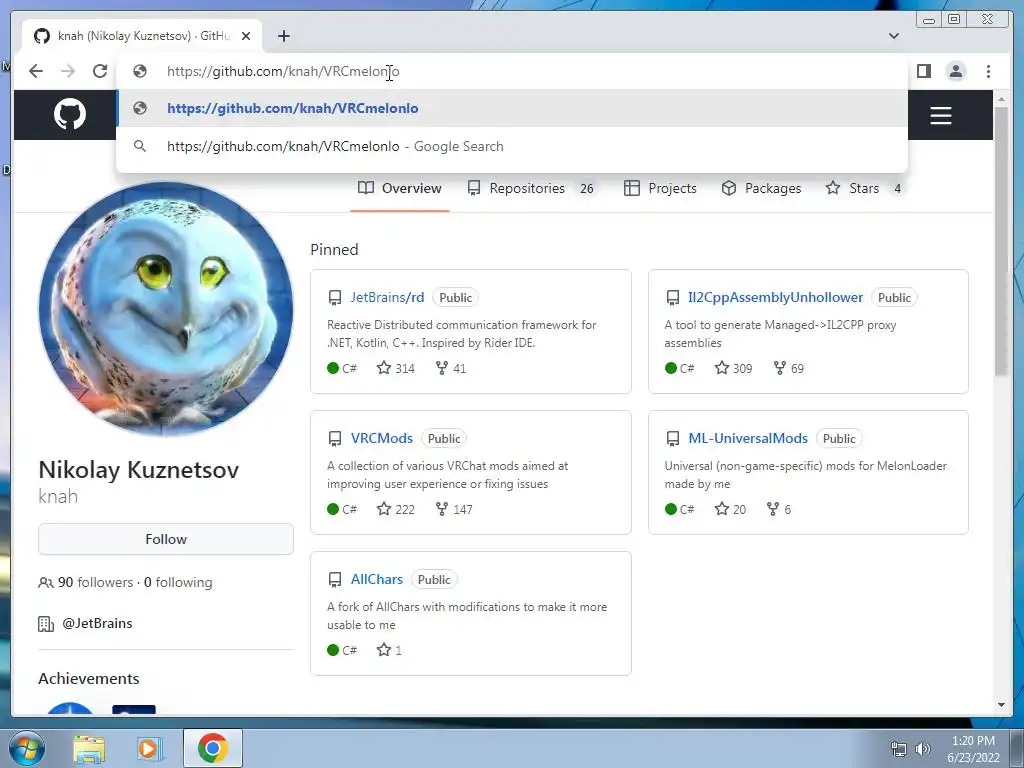Expand the tab search chevron
Viewport: 1024px width, 768px height.
[x=893, y=36]
